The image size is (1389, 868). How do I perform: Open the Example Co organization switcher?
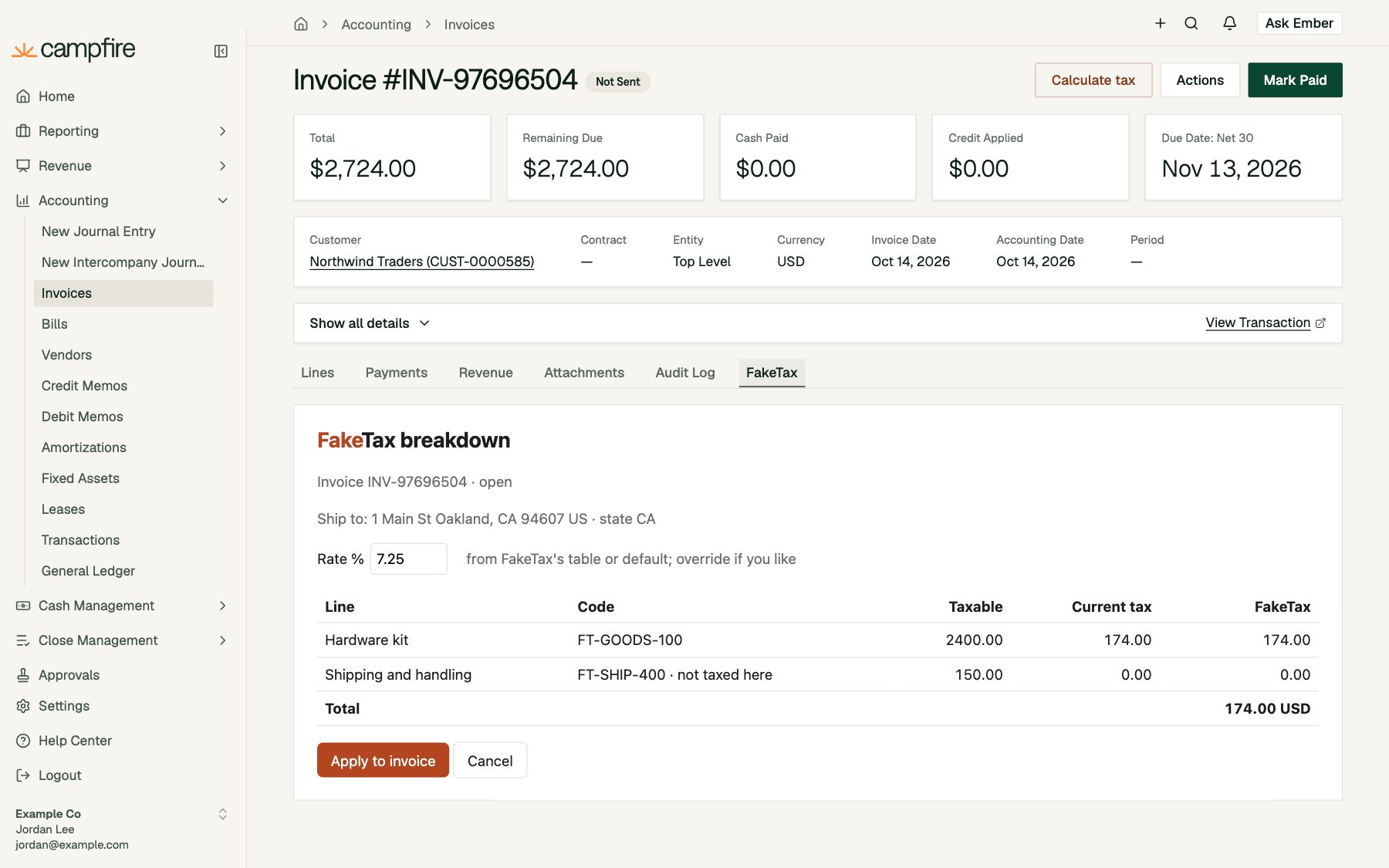pyautogui.click(x=223, y=814)
